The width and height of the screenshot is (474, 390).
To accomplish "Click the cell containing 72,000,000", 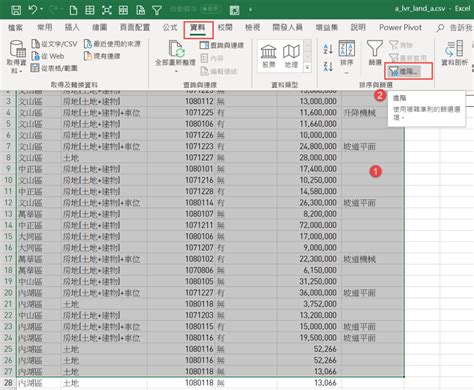I will click(x=309, y=225).
